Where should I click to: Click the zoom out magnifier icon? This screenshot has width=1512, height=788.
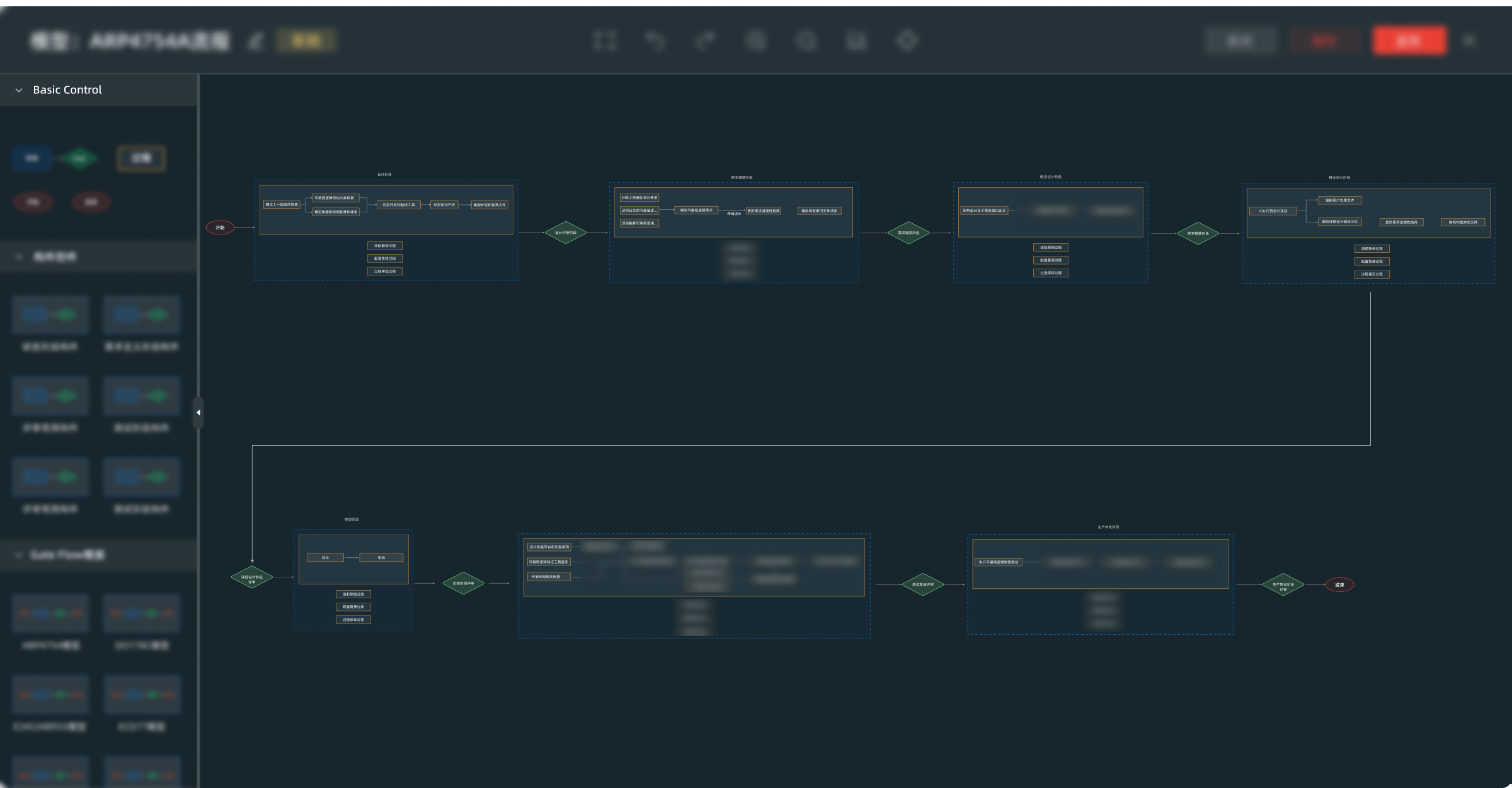point(806,41)
